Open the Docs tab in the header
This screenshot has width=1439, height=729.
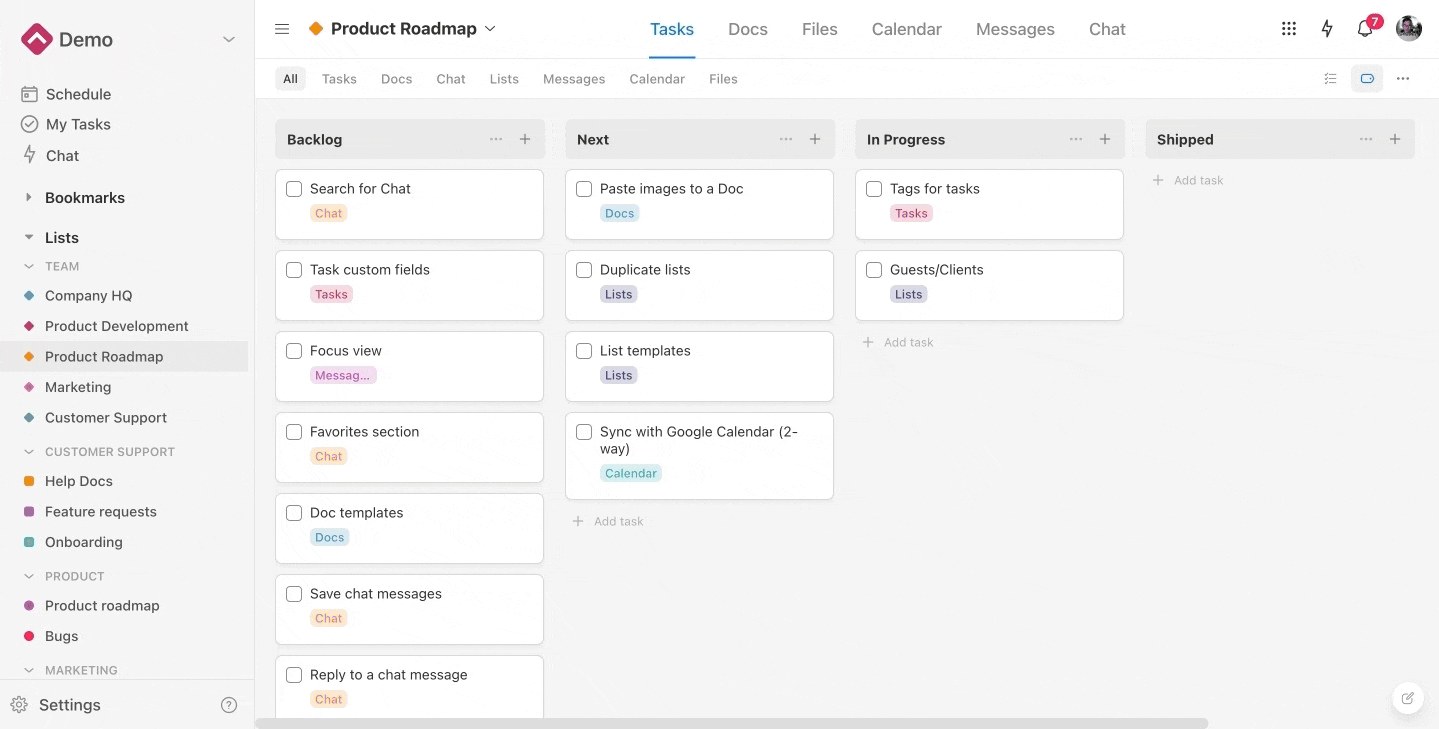(x=747, y=29)
